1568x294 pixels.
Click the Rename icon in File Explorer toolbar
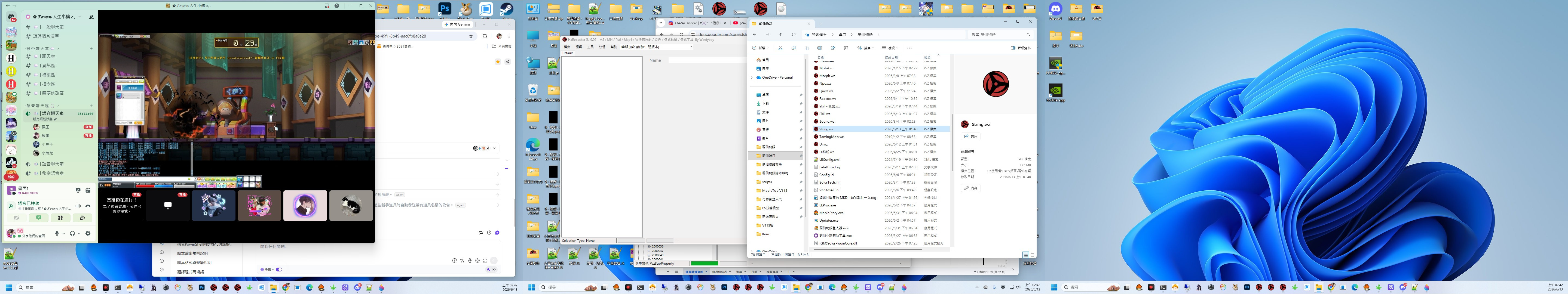(x=819, y=48)
